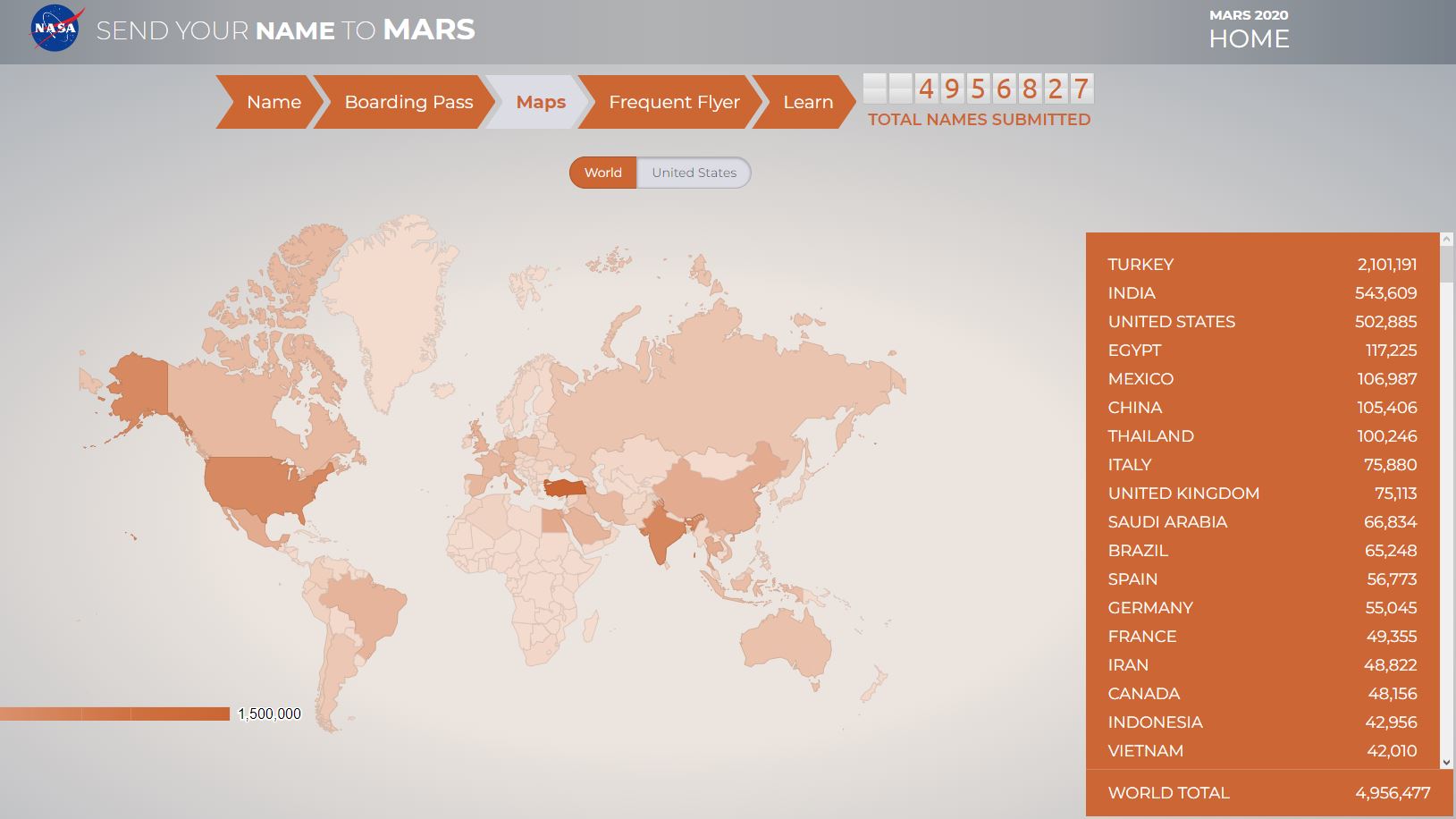Click the IRAN list entry
Screen dimensions: 1456x819
pos(1262,665)
